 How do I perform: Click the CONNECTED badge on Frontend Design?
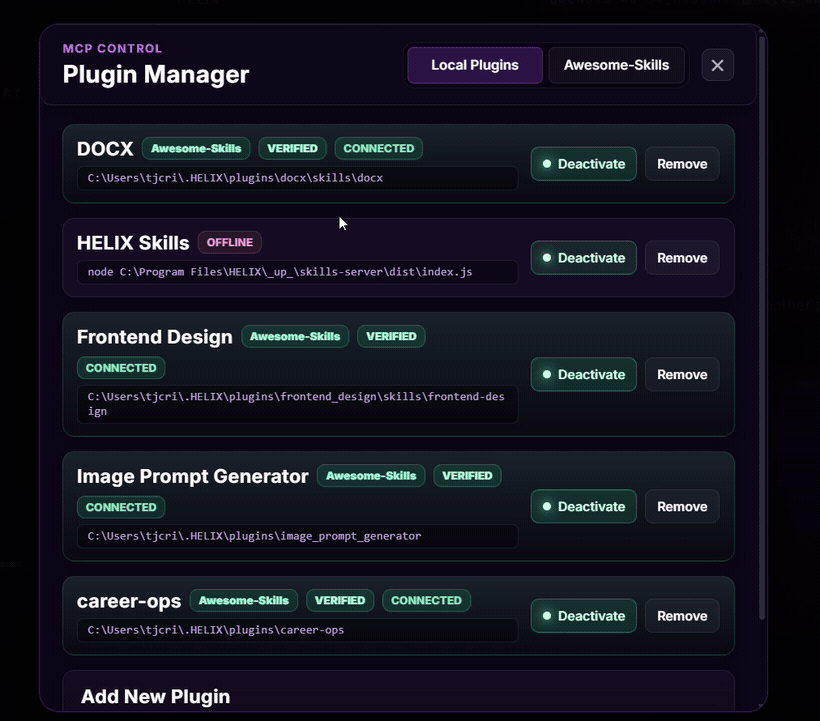(x=121, y=368)
